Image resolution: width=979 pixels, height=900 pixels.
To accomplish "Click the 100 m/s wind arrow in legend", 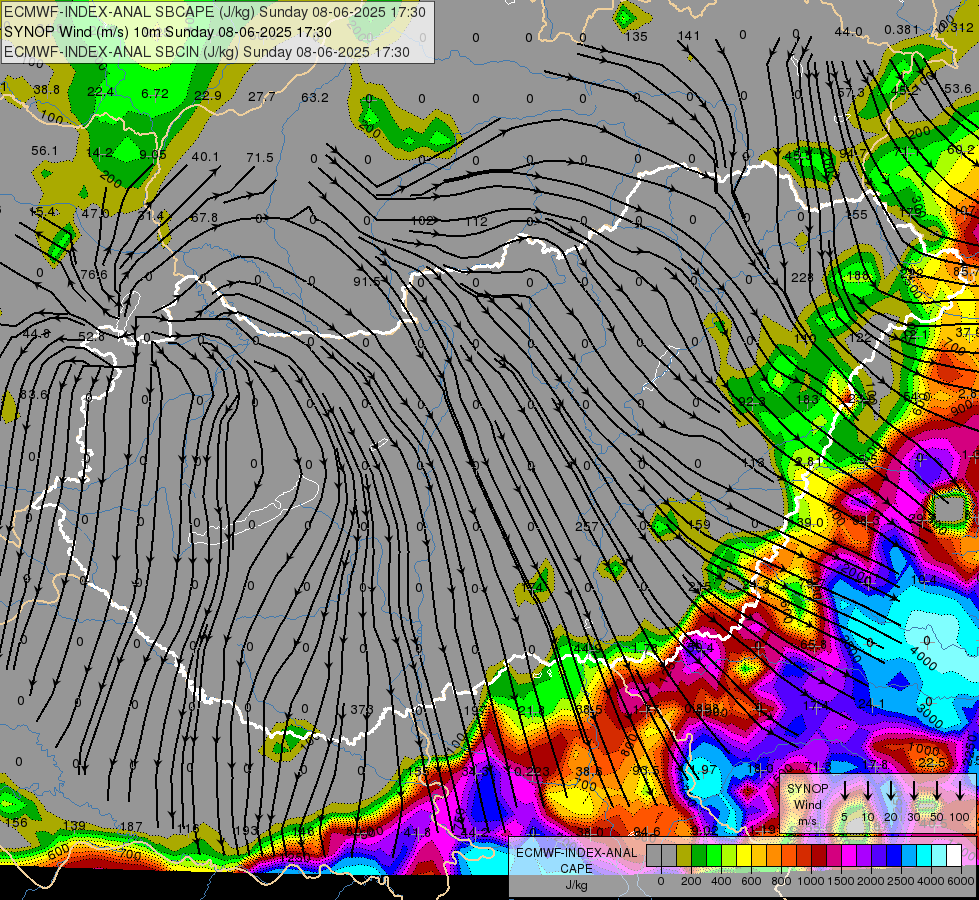I will pos(960,792).
